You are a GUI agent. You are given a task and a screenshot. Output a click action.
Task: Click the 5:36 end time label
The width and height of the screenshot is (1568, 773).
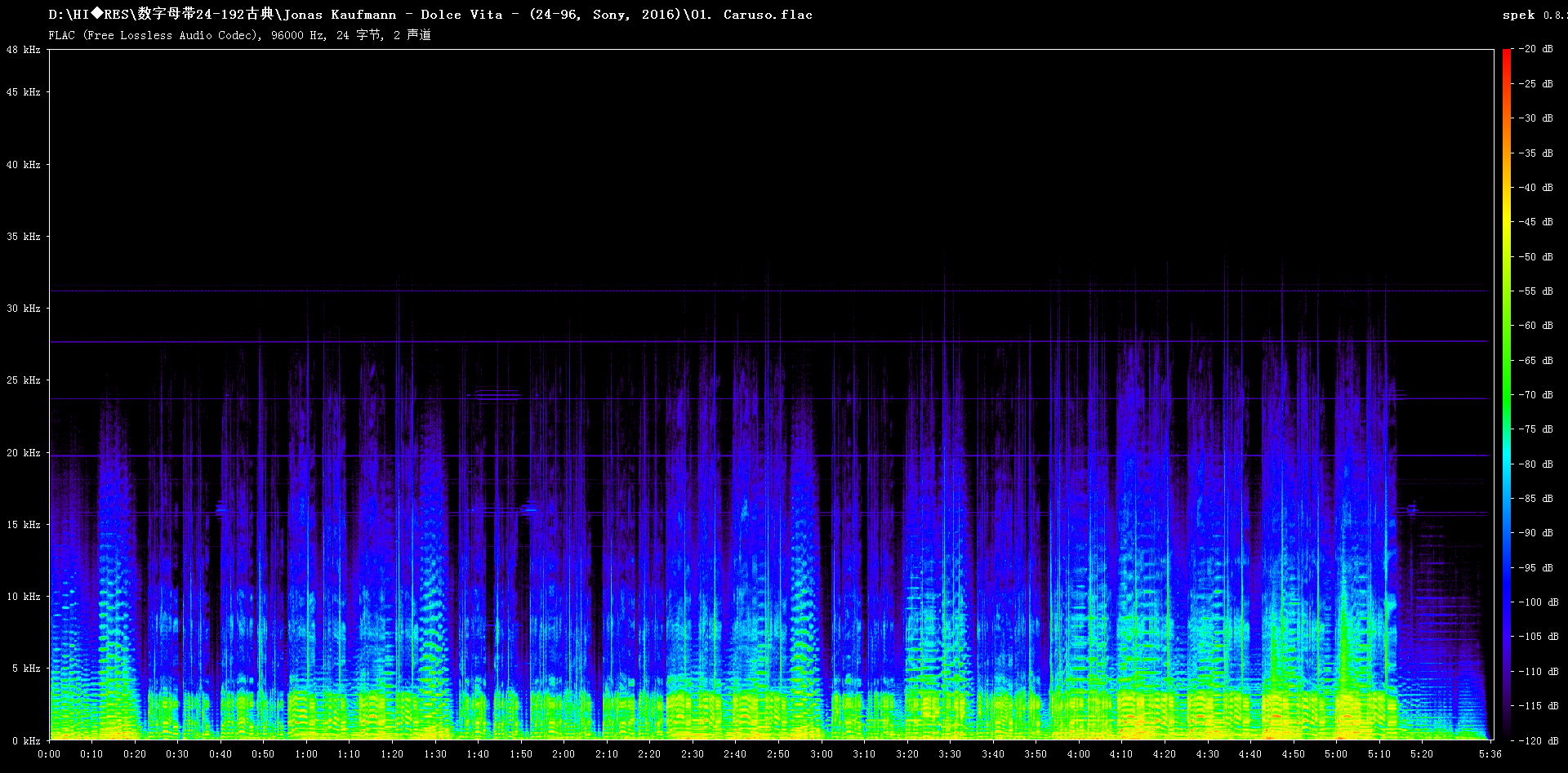(x=1490, y=754)
